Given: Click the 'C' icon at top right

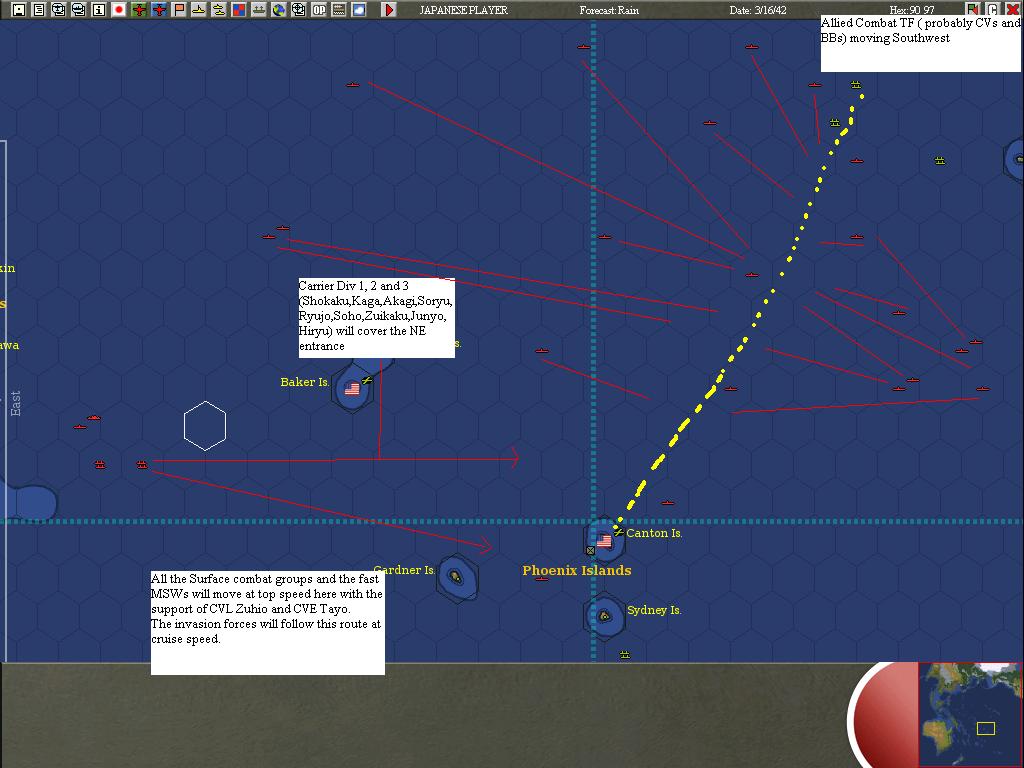Looking at the screenshot, I should click(992, 10).
